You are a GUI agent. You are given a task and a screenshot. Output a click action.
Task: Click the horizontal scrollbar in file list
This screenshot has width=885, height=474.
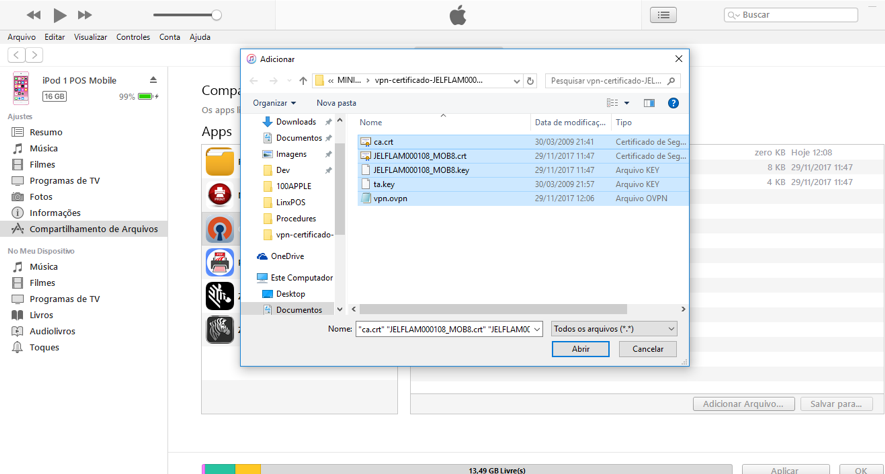493,309
